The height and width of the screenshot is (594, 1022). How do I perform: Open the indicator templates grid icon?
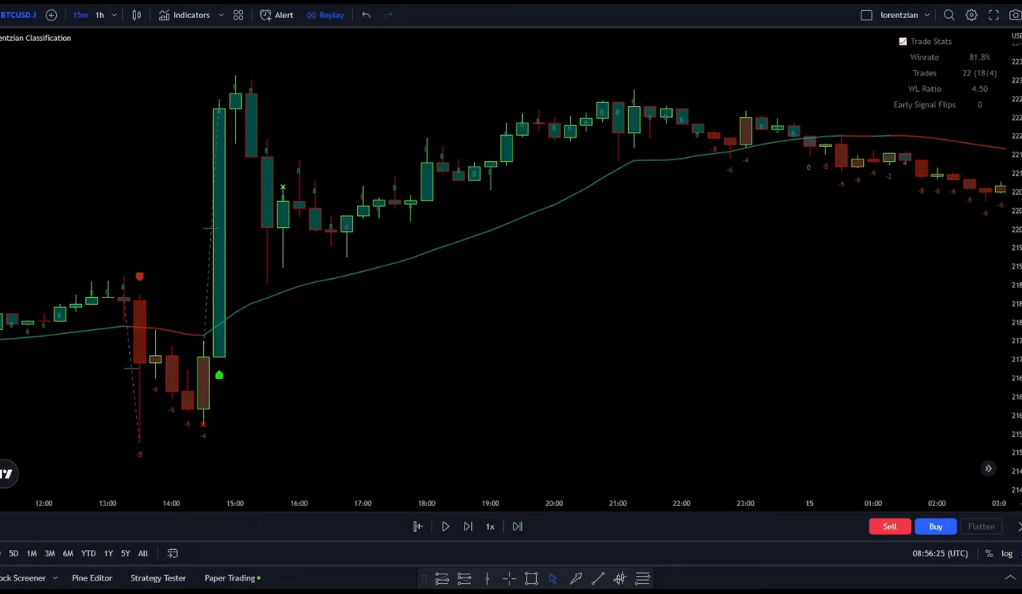(238, 15)
